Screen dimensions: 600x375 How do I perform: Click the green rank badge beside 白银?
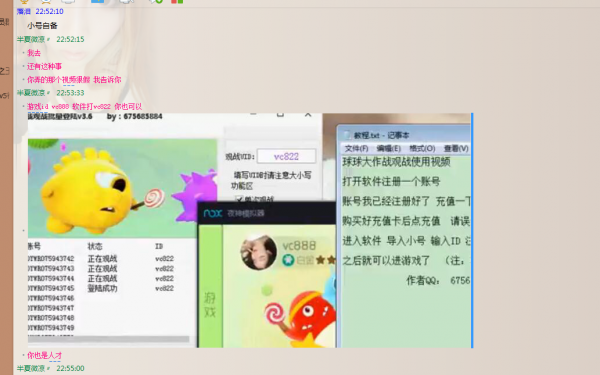click(x=288, y=260)
